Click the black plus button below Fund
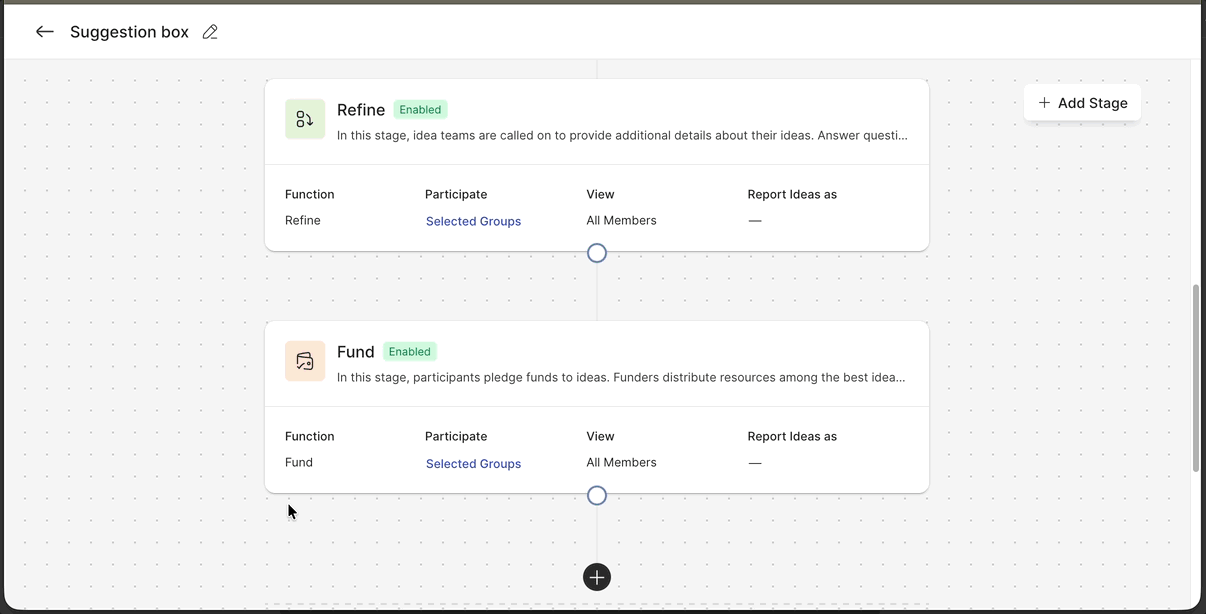Screen dimensions: 1206x614 point(597,577)
